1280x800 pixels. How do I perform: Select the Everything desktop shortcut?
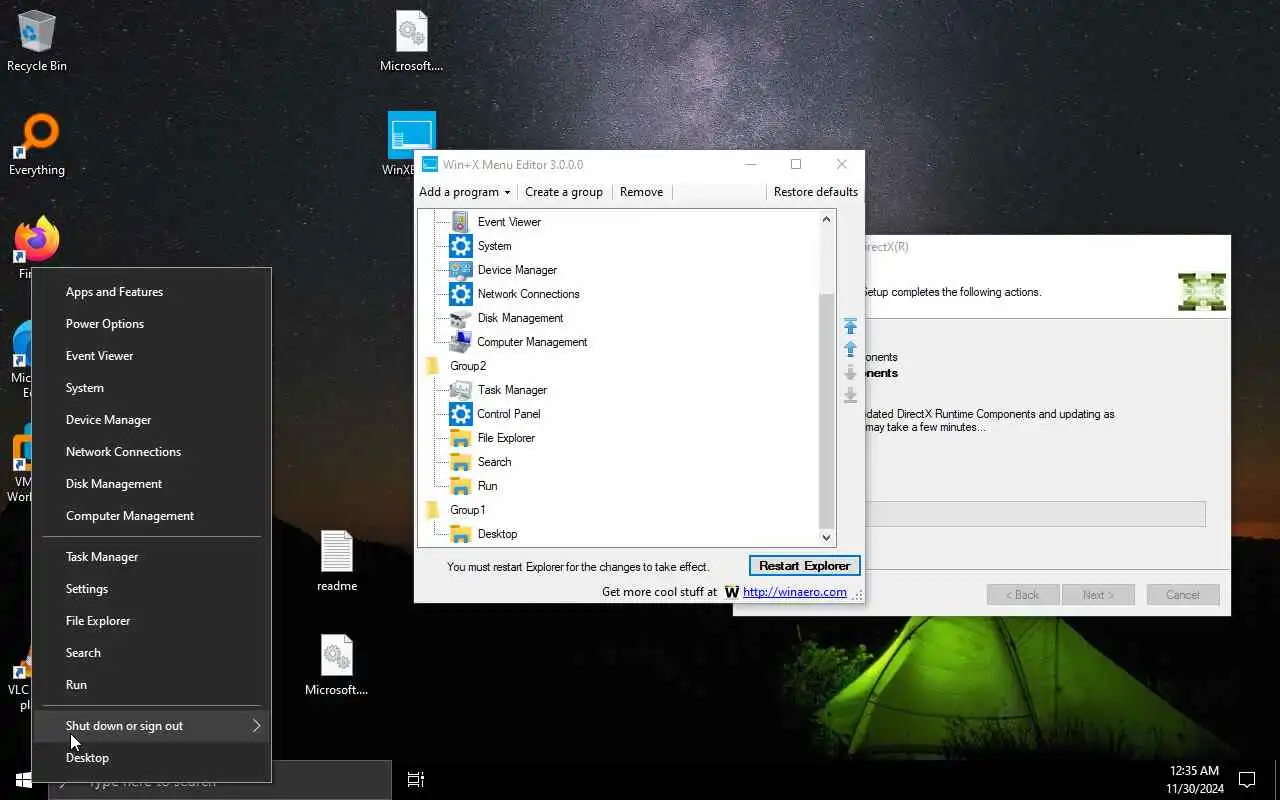point(37,145)
